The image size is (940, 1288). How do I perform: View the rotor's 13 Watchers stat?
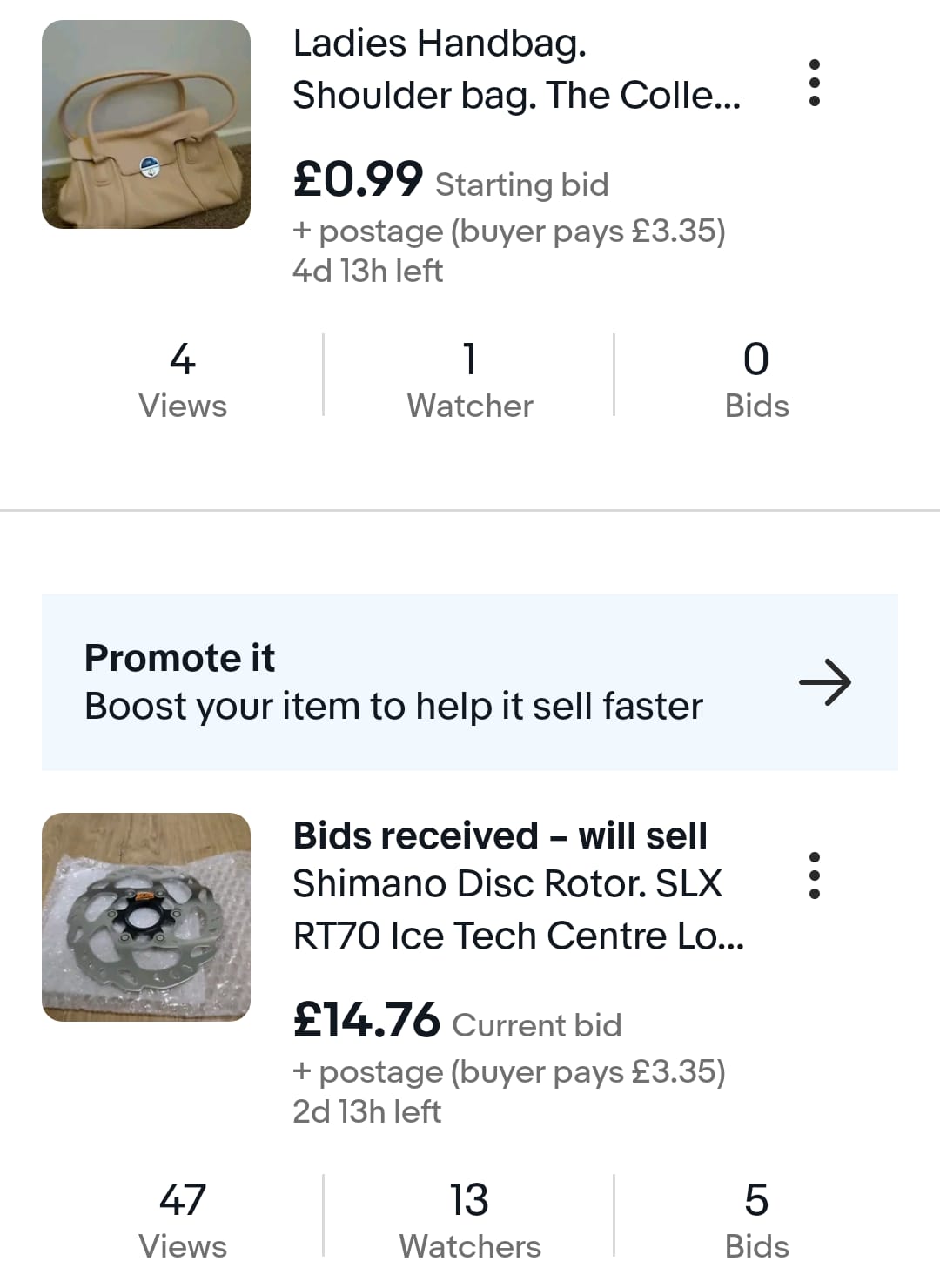(x=470, y=1221)
